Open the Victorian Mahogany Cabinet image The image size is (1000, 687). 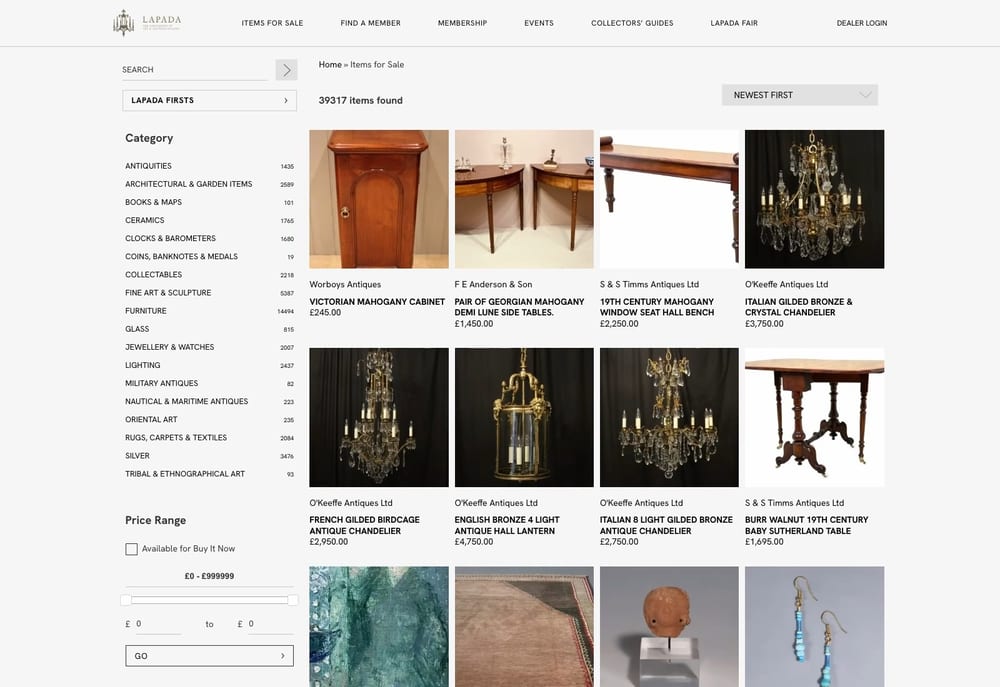pyautogui.click(x=379, y=199)
